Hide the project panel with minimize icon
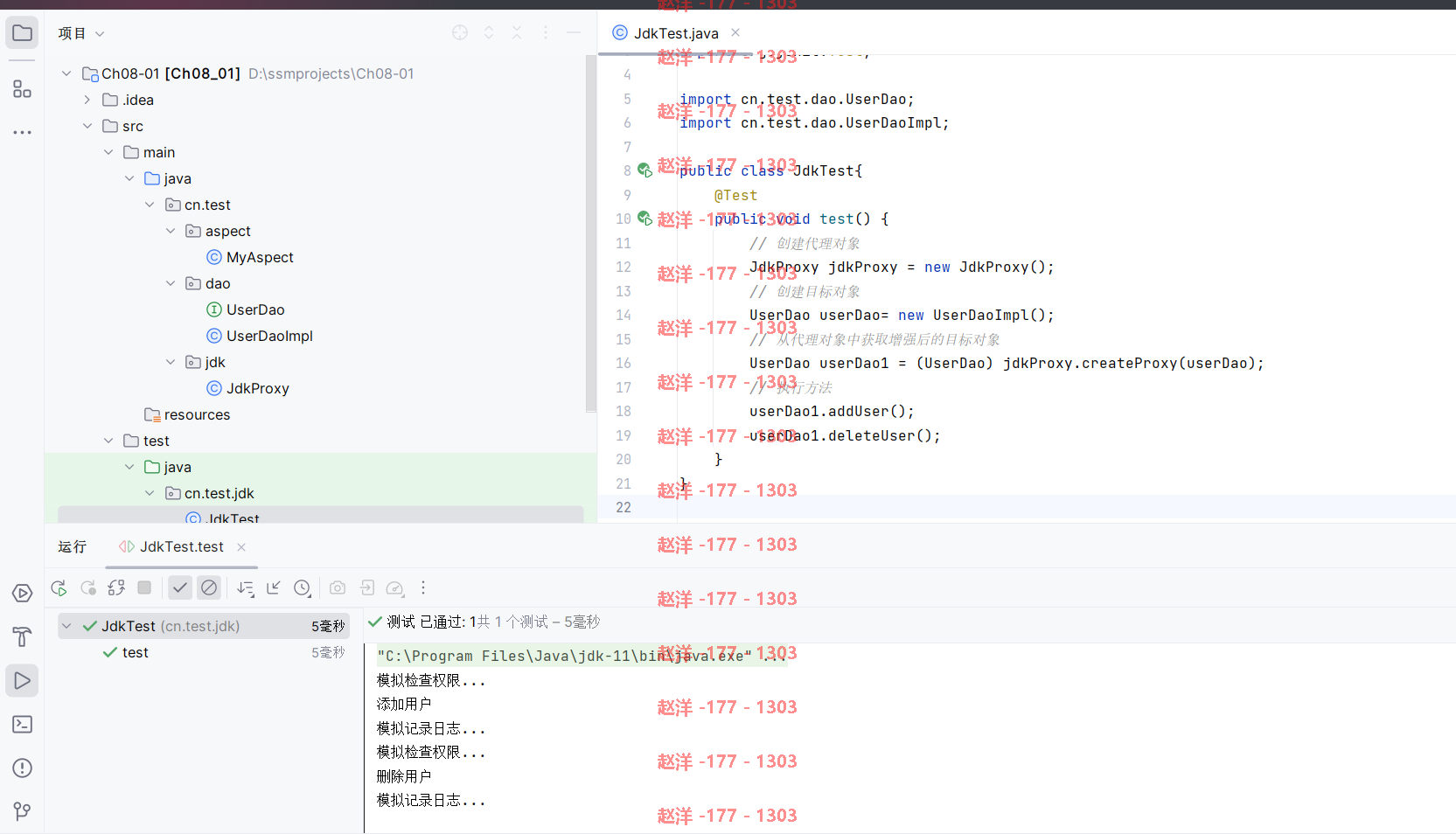 (x=574, y=32)
